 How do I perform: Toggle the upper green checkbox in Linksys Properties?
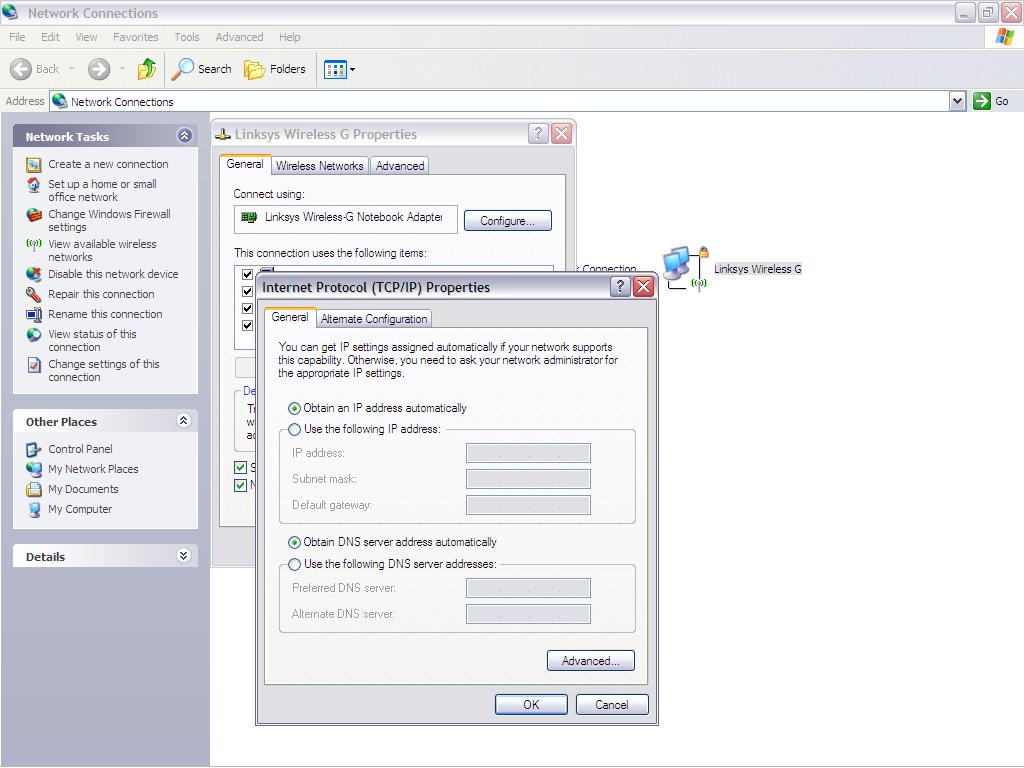pos(240,467)
